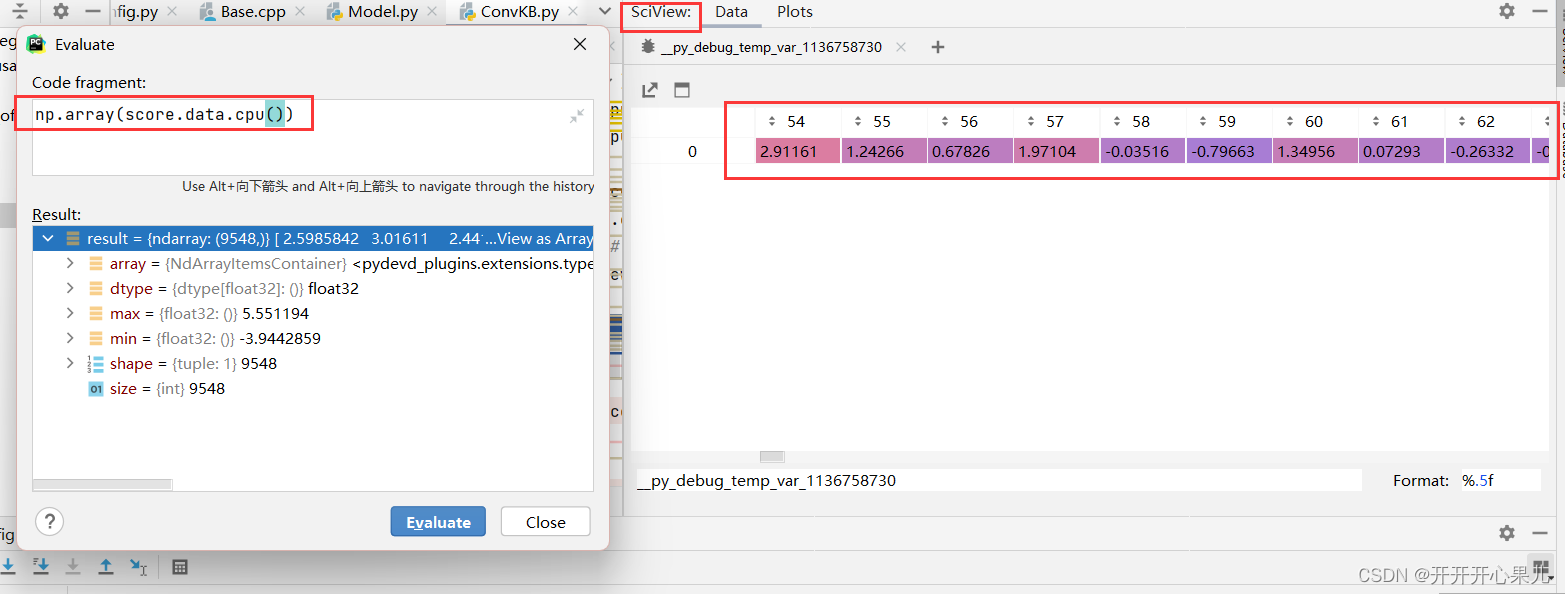1565x594 pixels.
Task: Select the Run to Cursor icon
Action: [137, 566]
